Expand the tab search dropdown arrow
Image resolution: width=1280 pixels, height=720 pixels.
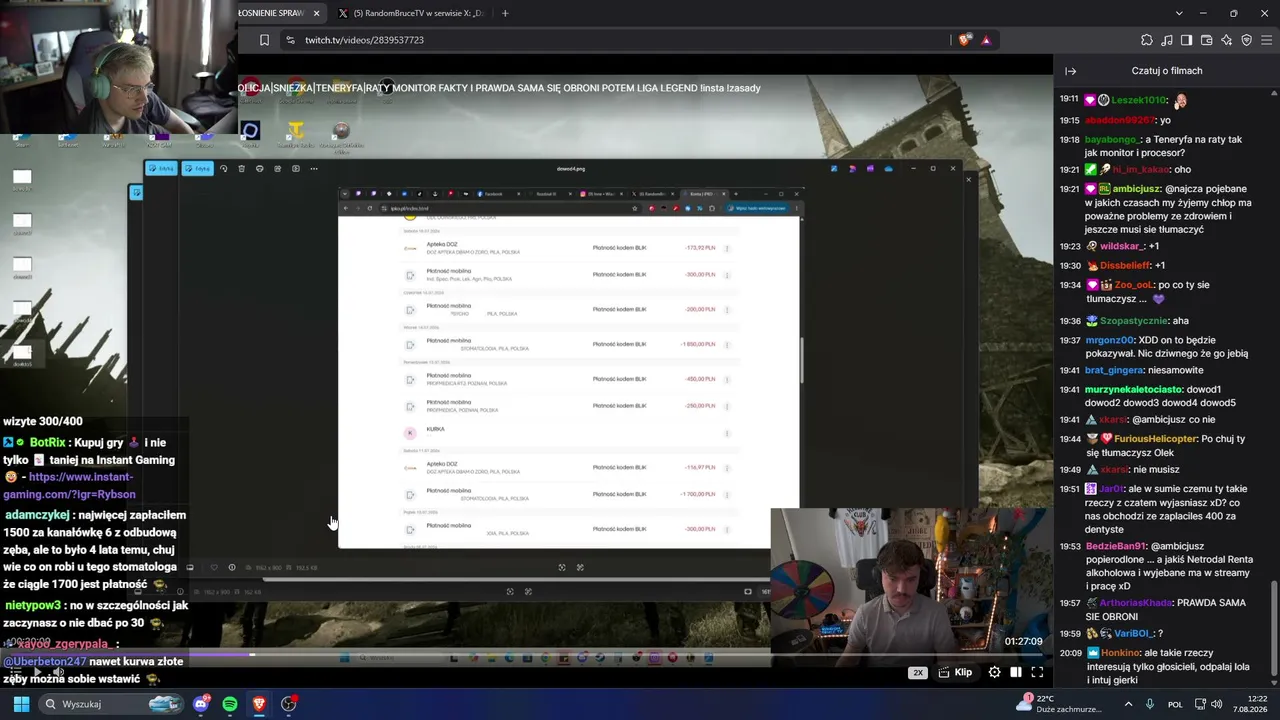[1179, 13]
